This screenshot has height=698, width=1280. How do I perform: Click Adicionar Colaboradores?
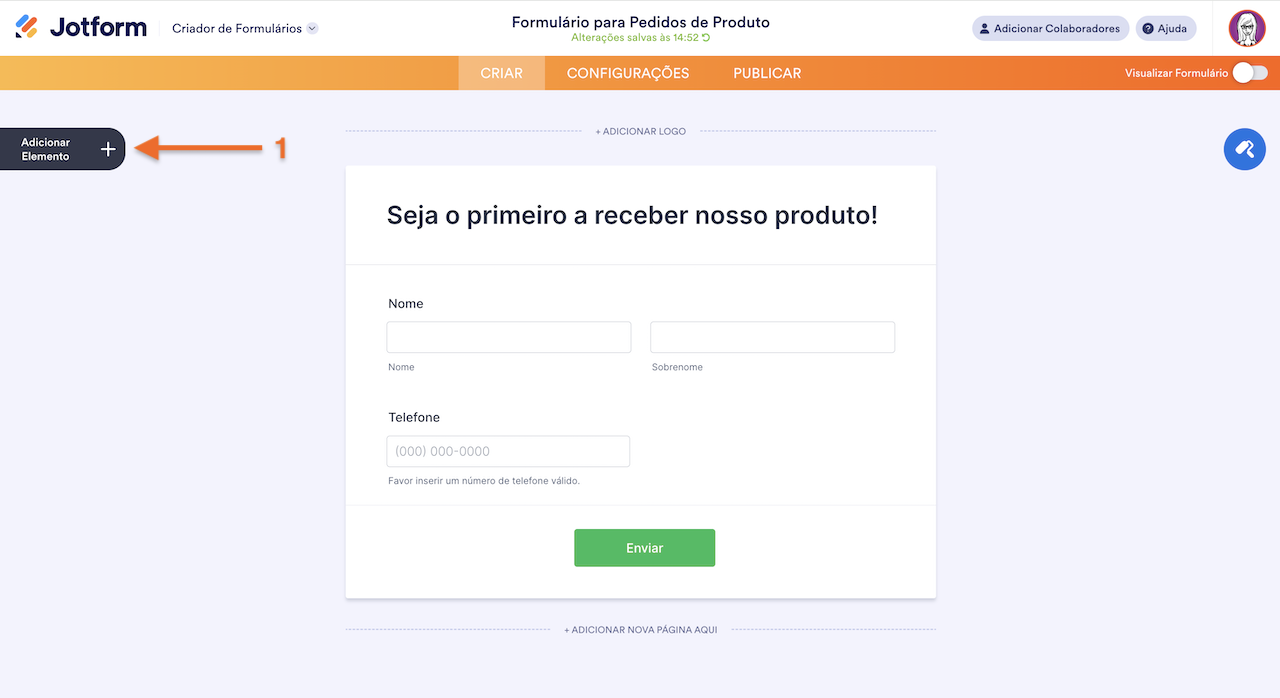point(1050,28)
